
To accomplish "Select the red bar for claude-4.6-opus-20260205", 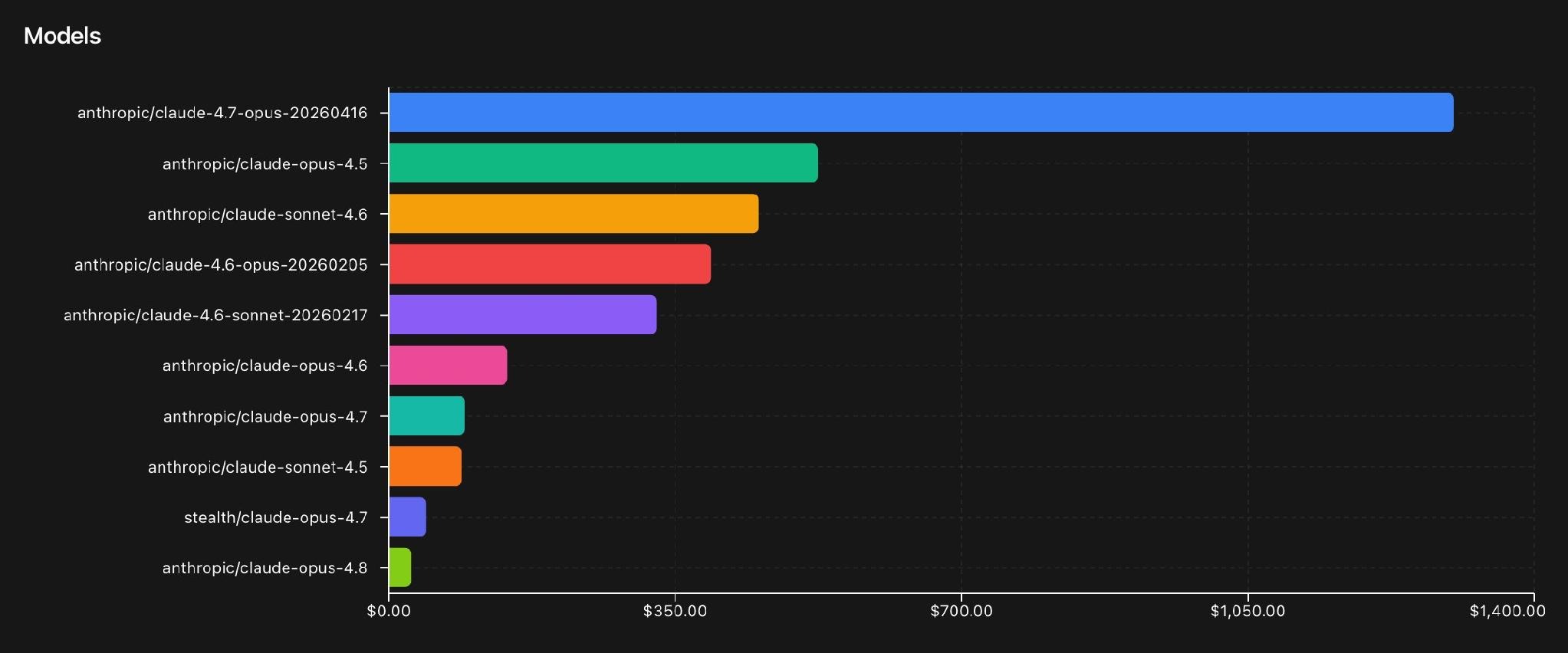I will tap(550, 264).
